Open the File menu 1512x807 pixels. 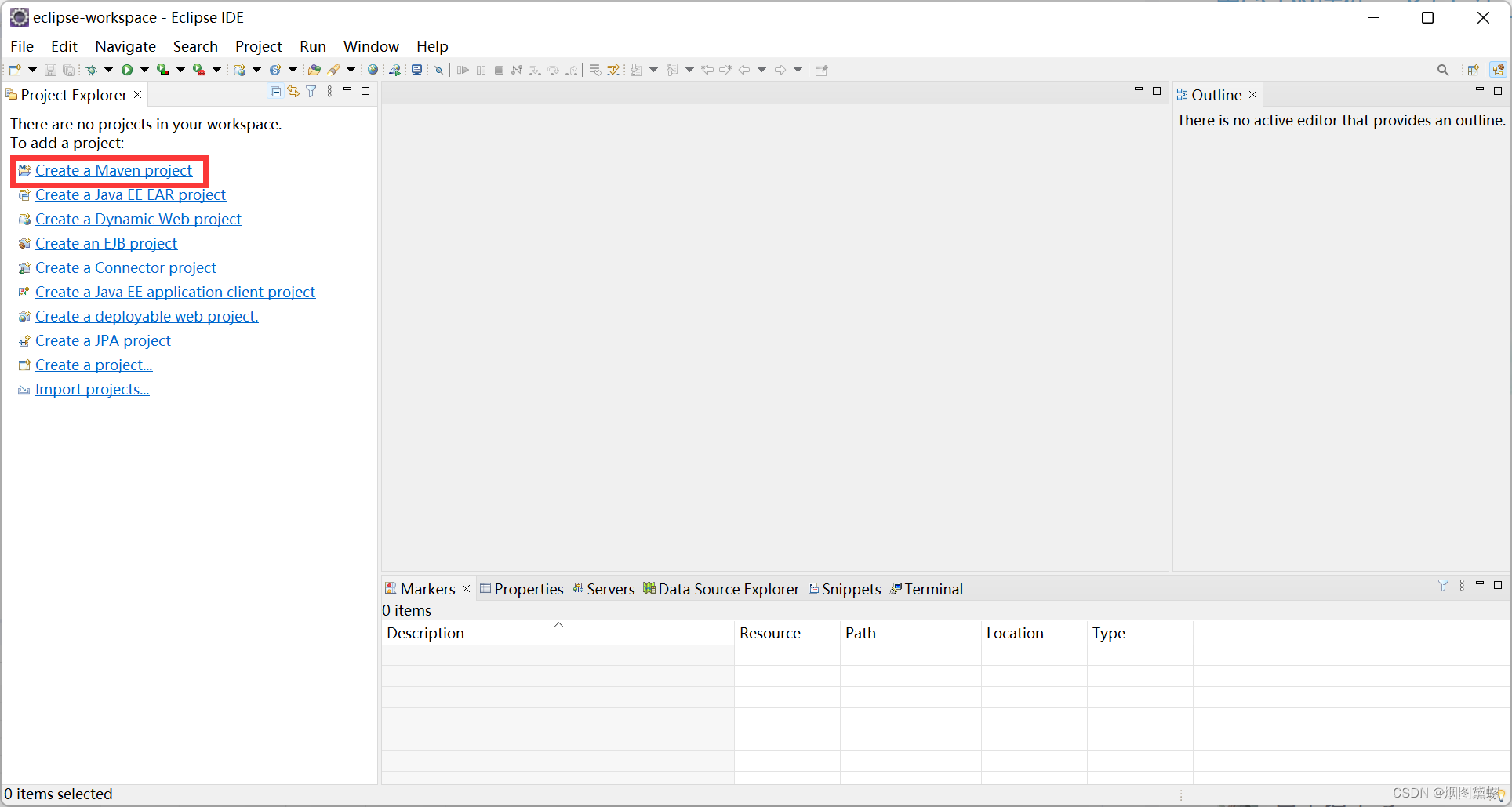click(x=22, y=46)
